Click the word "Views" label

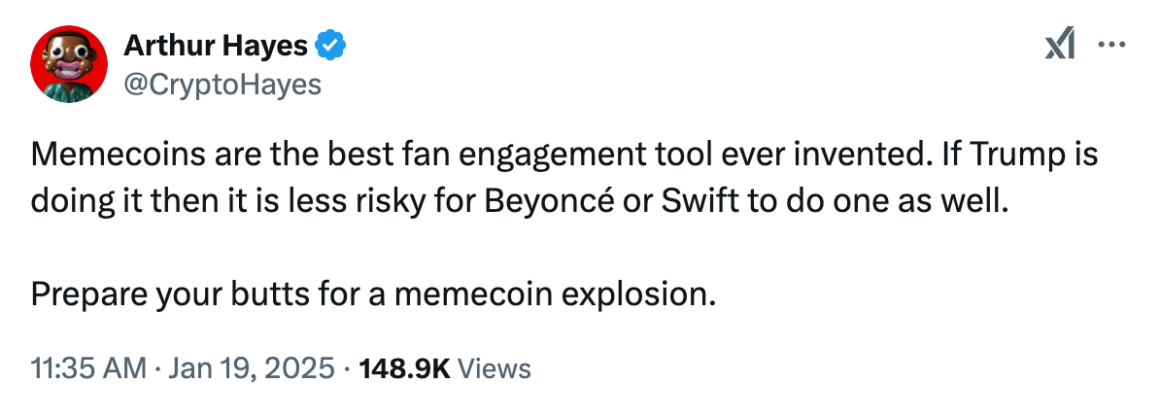pyautogui.click(x=495, y=368)
